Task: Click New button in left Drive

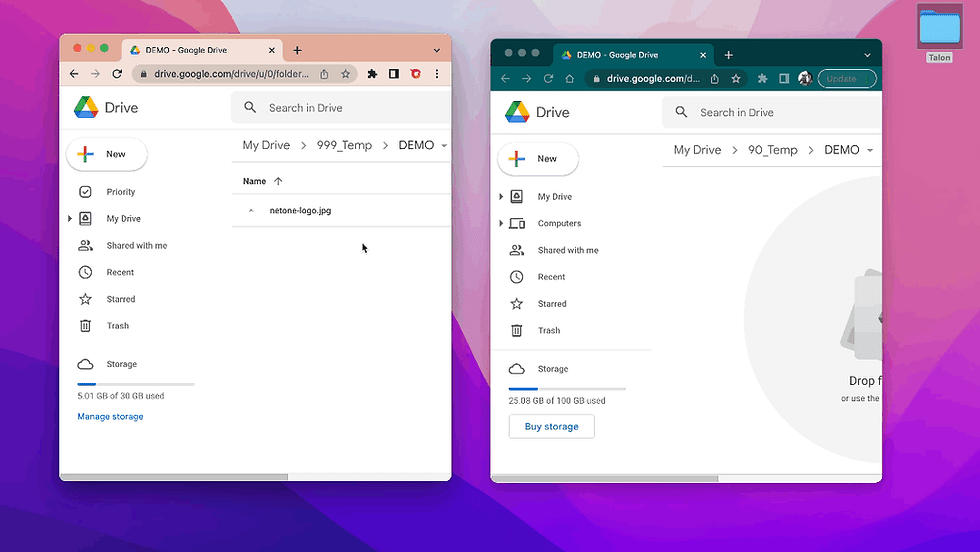Action: click(x=107, y=154)
